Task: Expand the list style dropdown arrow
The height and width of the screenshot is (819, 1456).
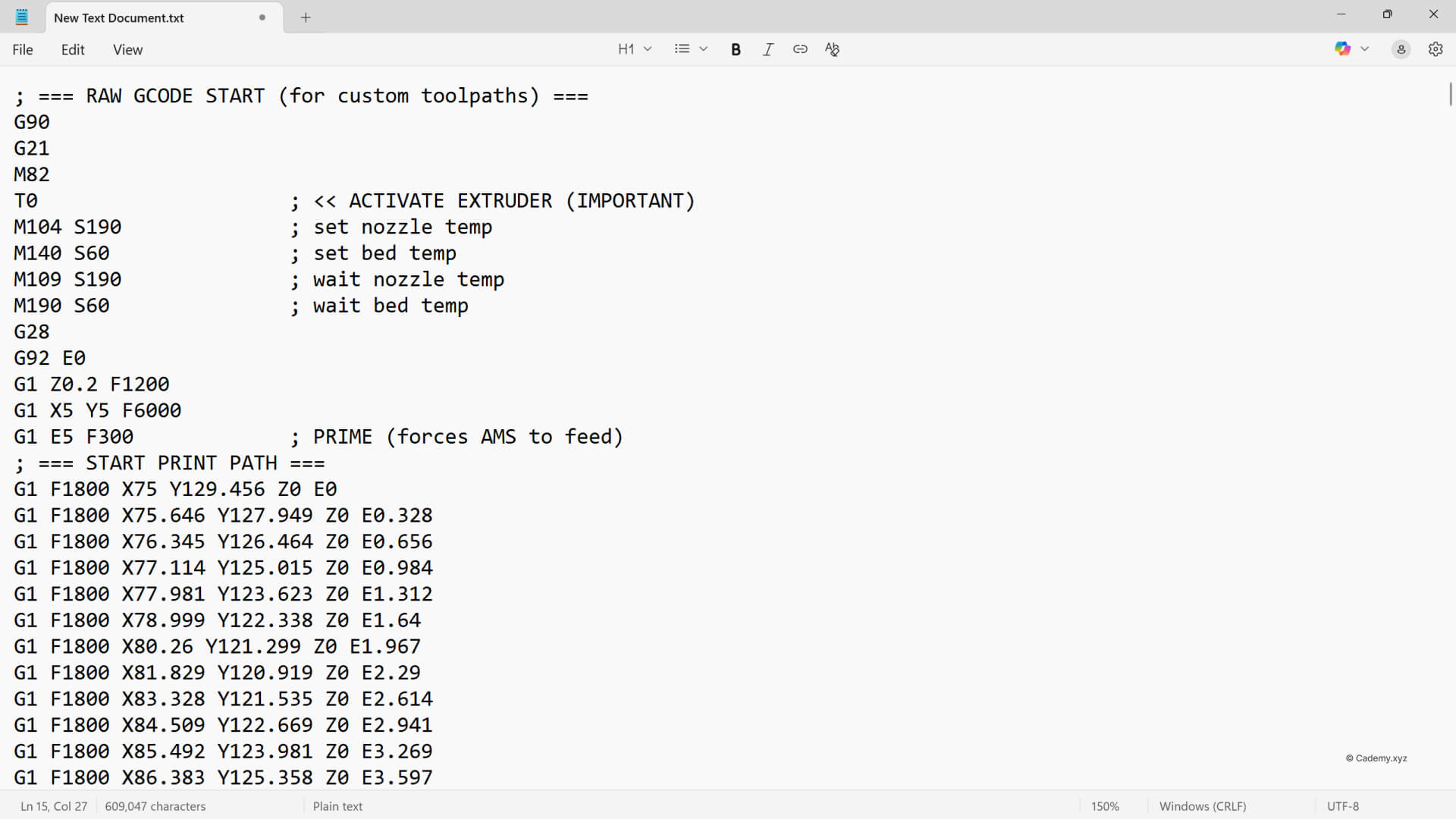Action: pyautogui.click(x=703, y=49)
